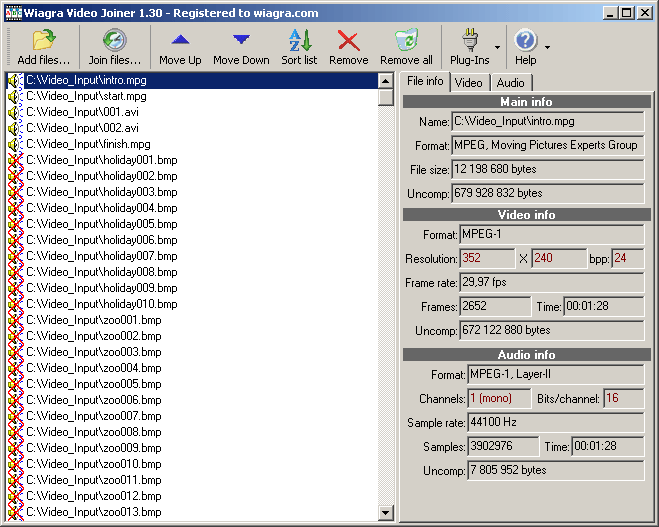
Task: Click the file list scrollbar down arrow
Action: pos(385,512)
